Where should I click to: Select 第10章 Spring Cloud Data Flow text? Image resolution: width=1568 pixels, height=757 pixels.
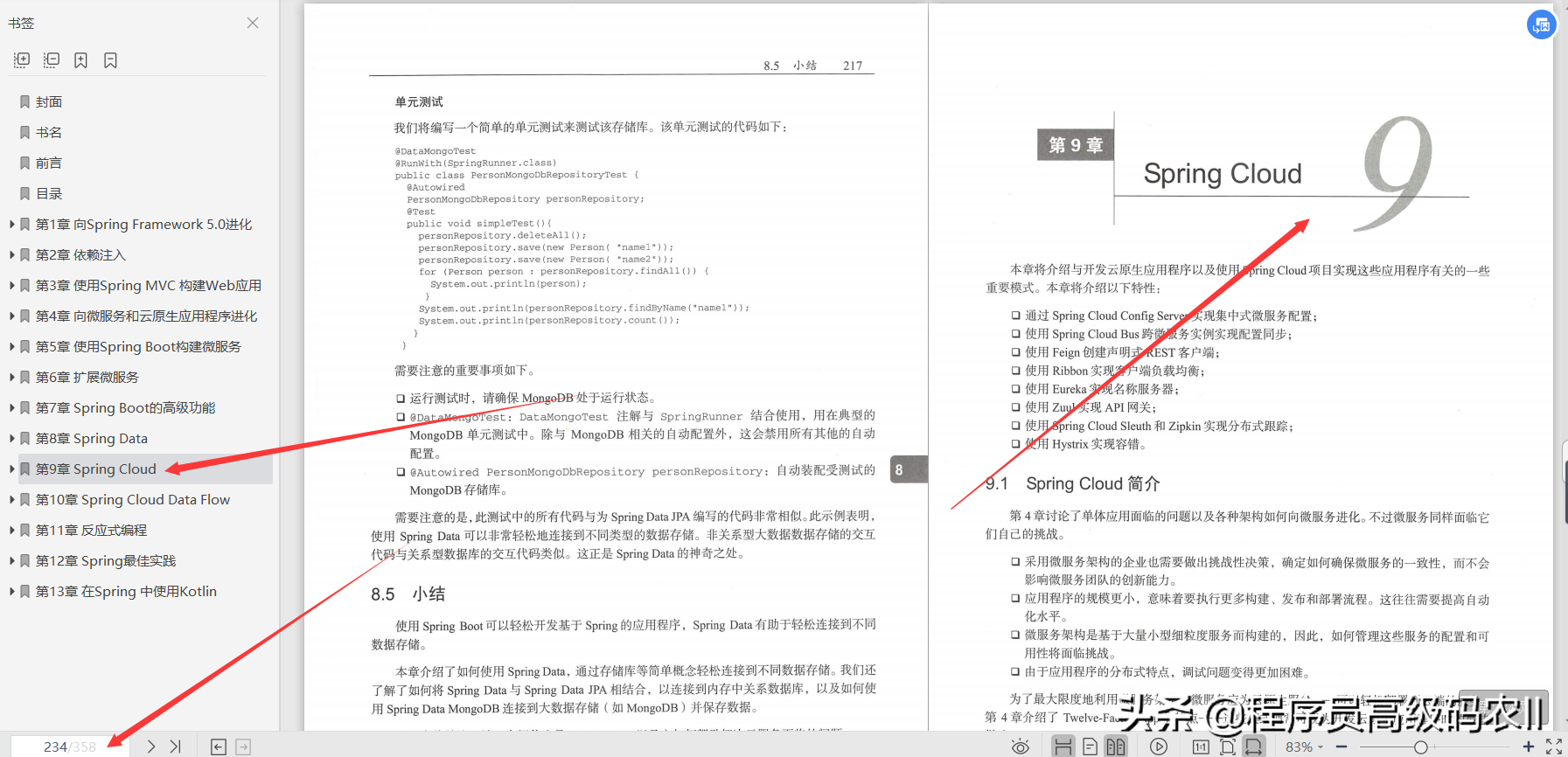click(133, 499)
